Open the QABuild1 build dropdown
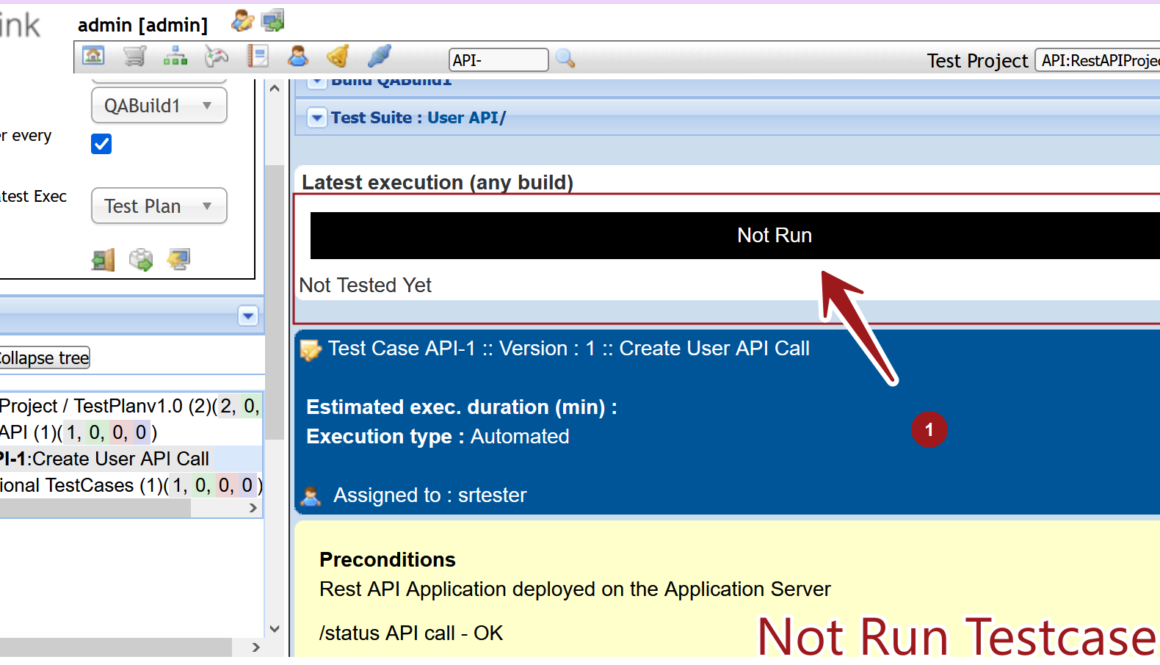 [x=158, y=106]
